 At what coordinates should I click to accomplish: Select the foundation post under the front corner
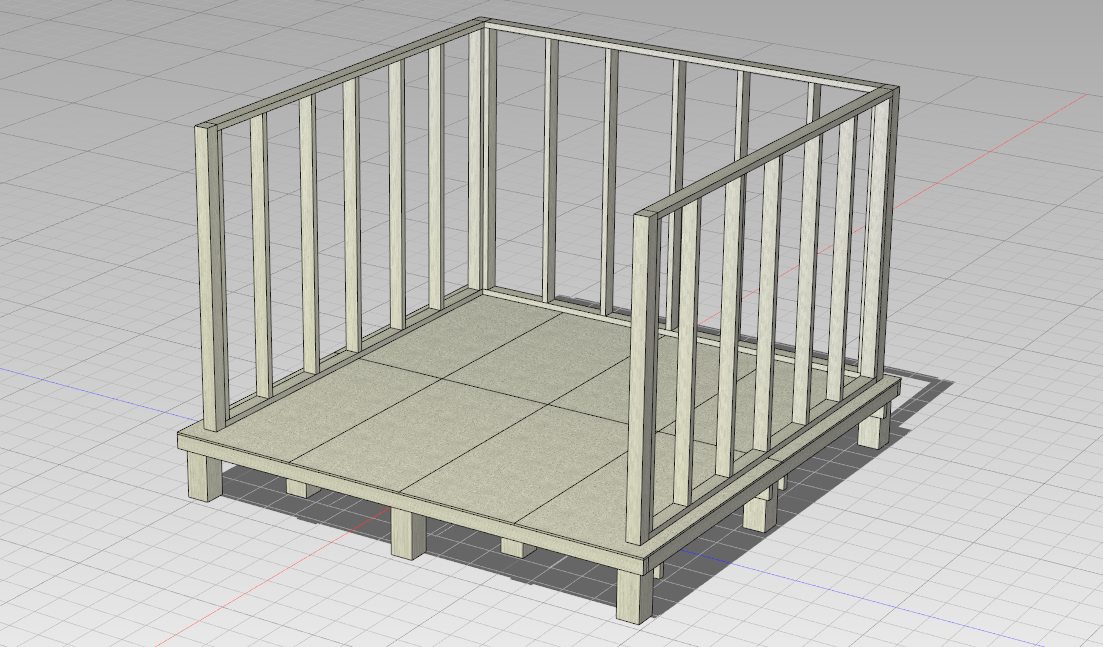[635, 596]
